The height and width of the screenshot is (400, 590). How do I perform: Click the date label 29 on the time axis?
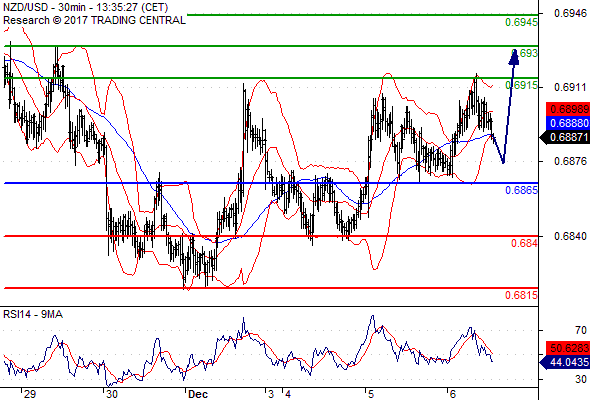click(30, 394)
